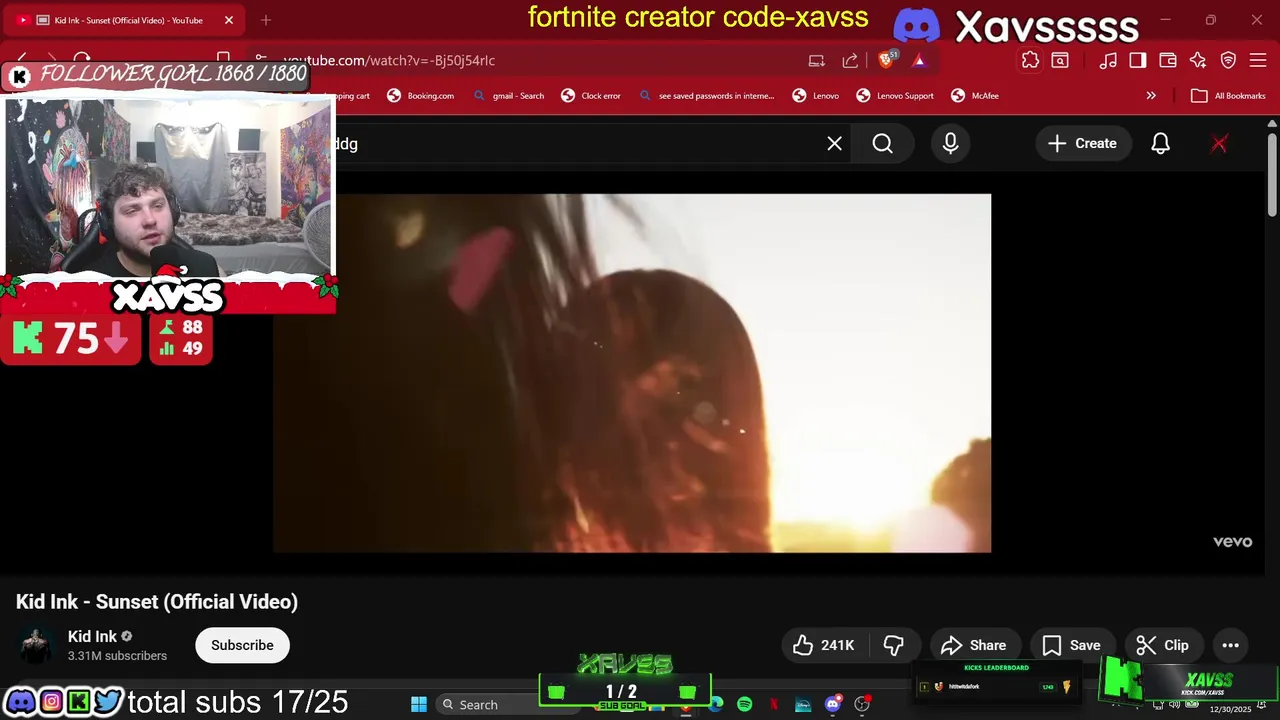Screen dimensions: 1280x720
Task: Open the Booking.com bookmark
Action: (x=421, y=96)
